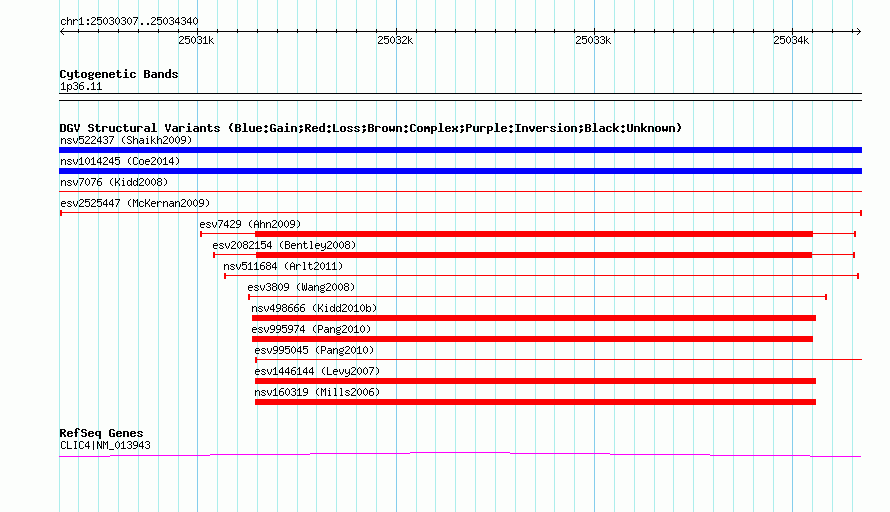Screen dimensions: 890x512
Task: Click the left arrow on the ruler
Action: (x=62, y=31)
